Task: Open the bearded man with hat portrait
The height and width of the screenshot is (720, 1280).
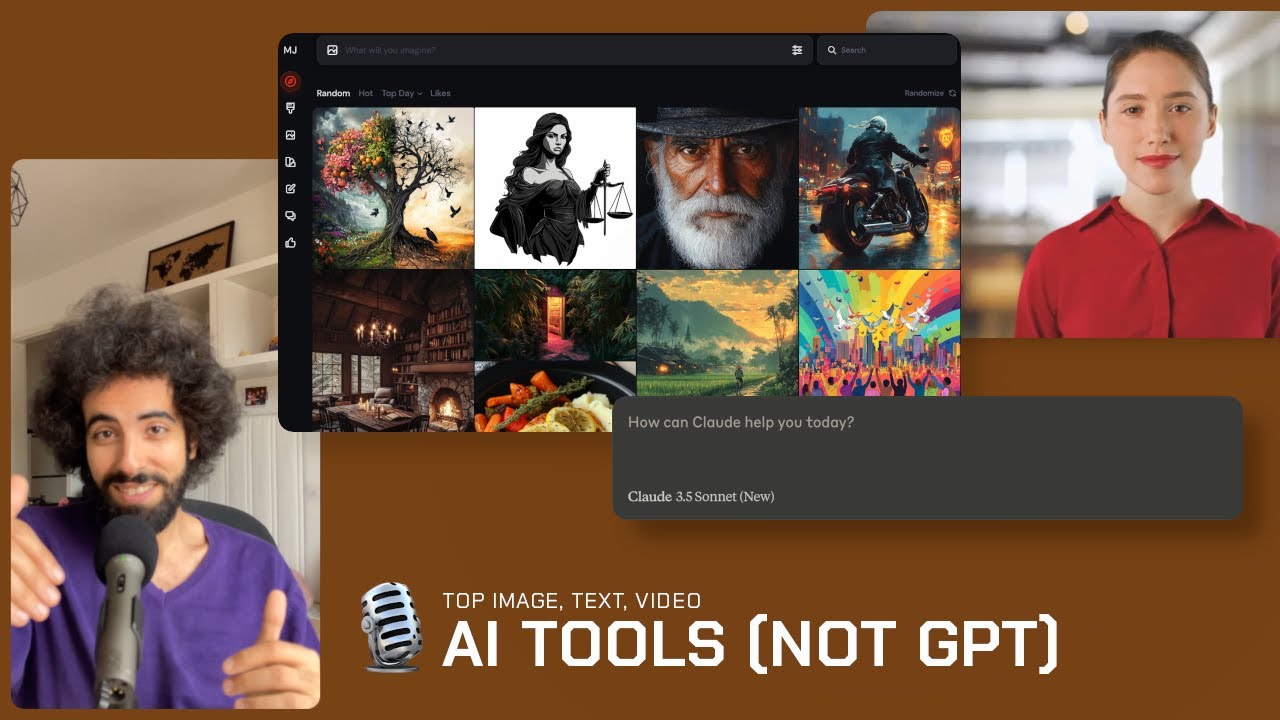Action: click(717, 188)
